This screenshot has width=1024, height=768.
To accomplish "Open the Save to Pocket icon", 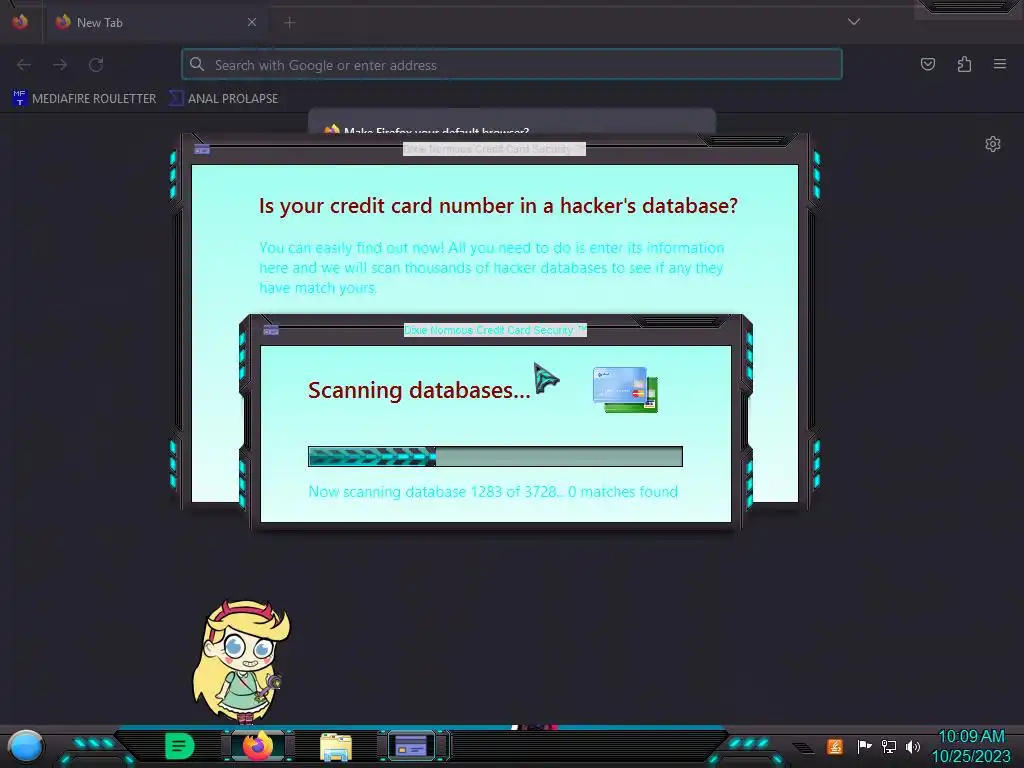I will coord(927,64).
